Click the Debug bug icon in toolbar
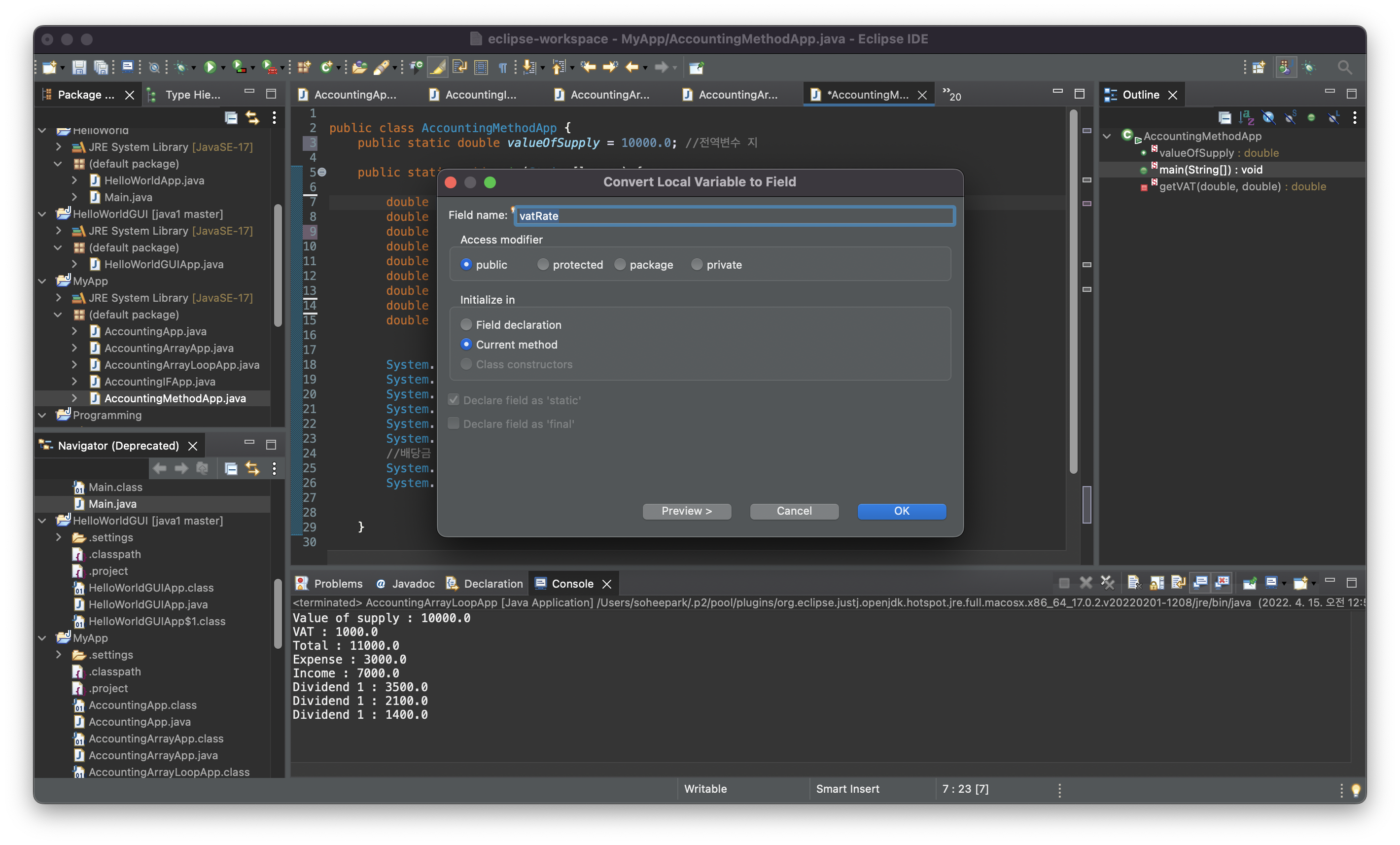The image size is (1400, 845). 181,68
